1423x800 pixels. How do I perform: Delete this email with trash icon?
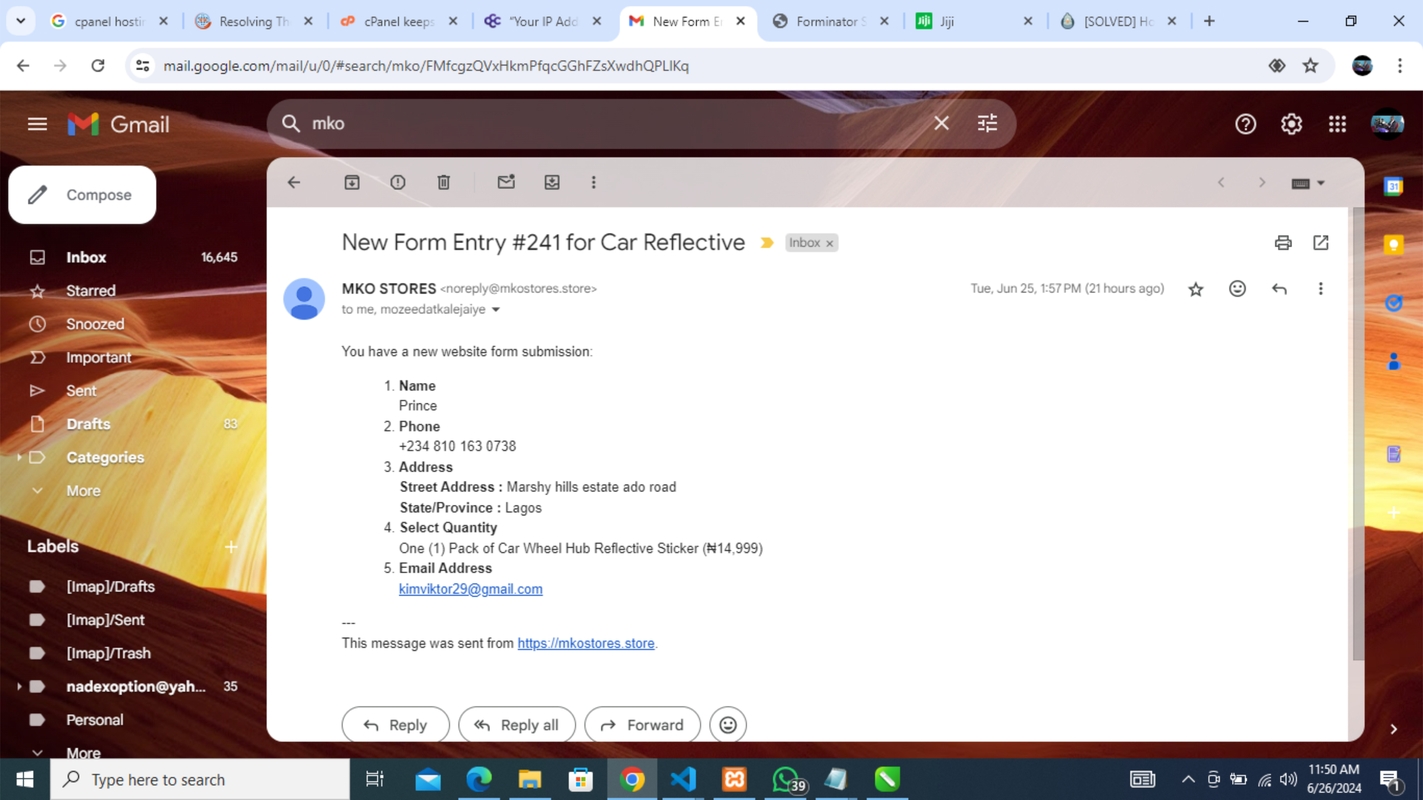tap(444, 183)
